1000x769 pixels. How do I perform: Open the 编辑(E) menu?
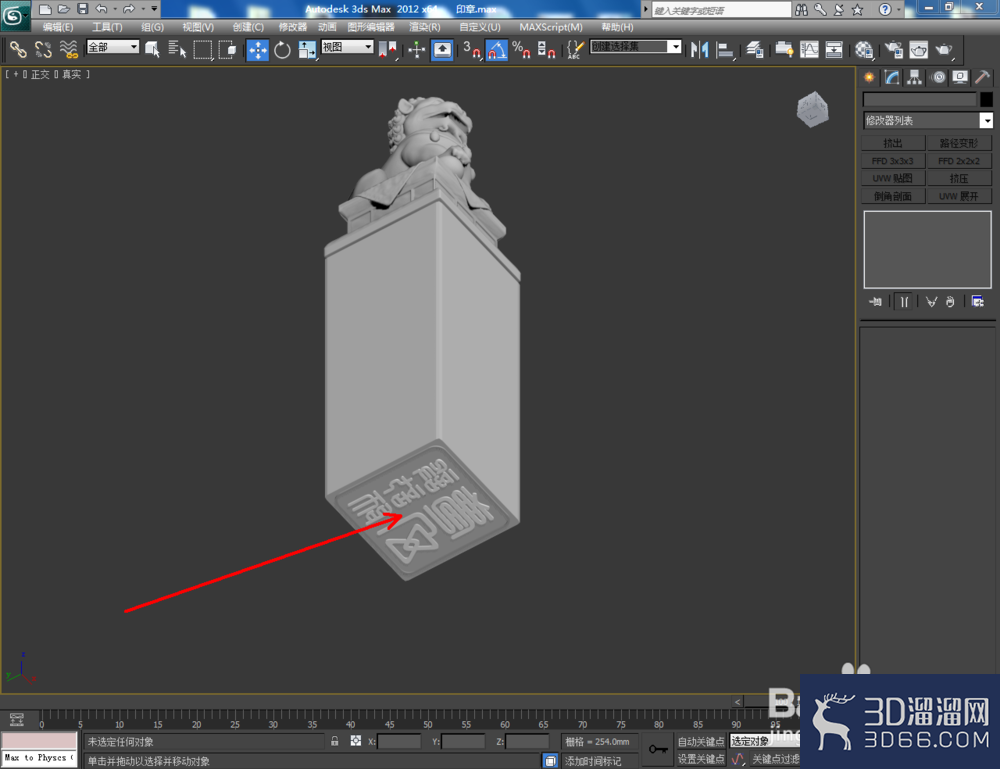coord(58,27)
